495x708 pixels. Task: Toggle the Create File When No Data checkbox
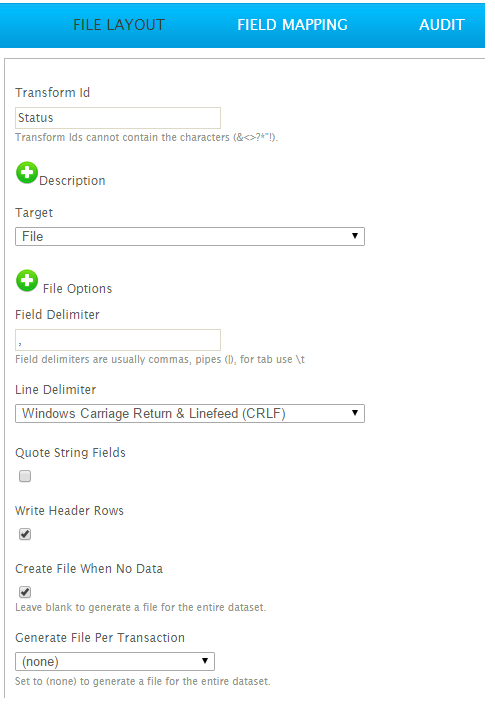coord(25,592)
